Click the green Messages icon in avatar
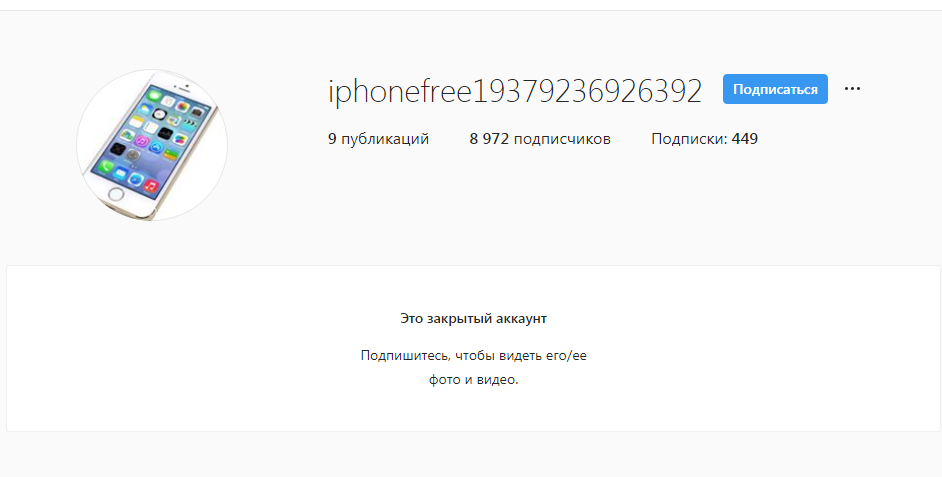942x477 pixels. click(154, 96)
